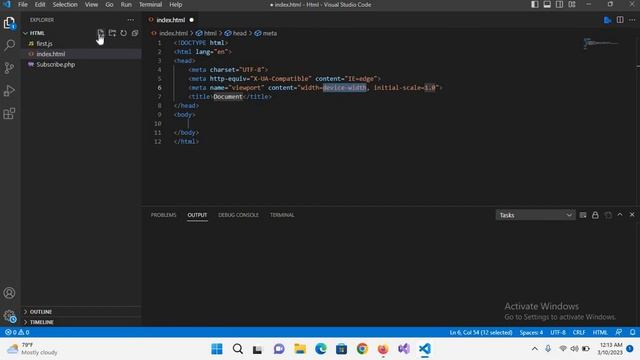
Task: Clear the Output panel
Action: (583, 215)
